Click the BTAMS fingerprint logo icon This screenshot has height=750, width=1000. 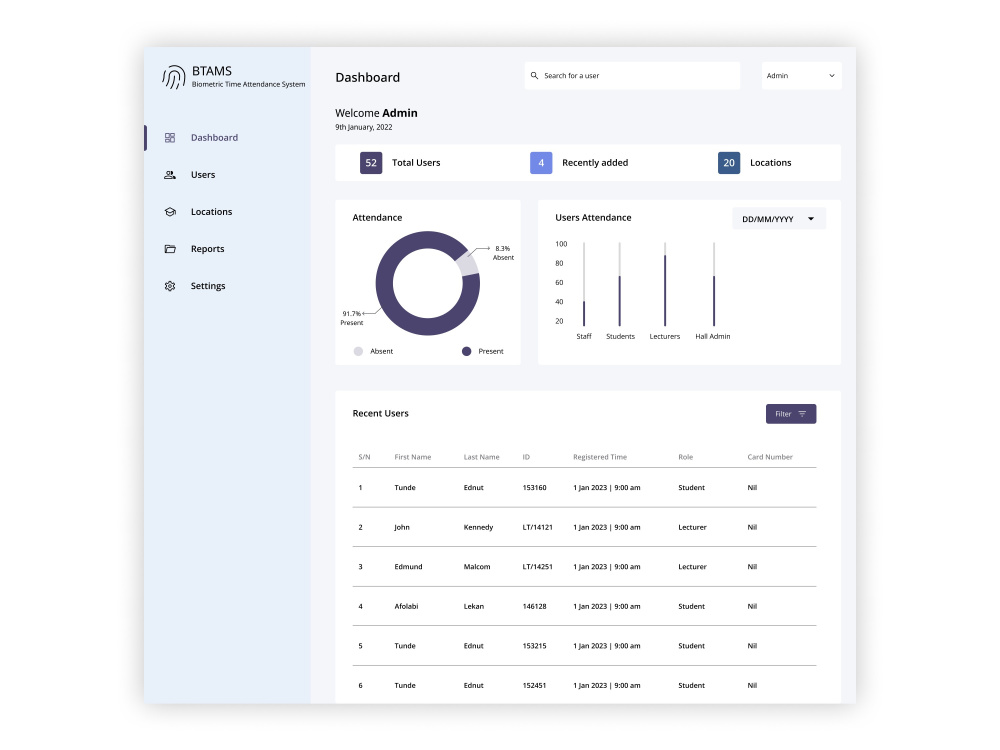pos(173,77)
